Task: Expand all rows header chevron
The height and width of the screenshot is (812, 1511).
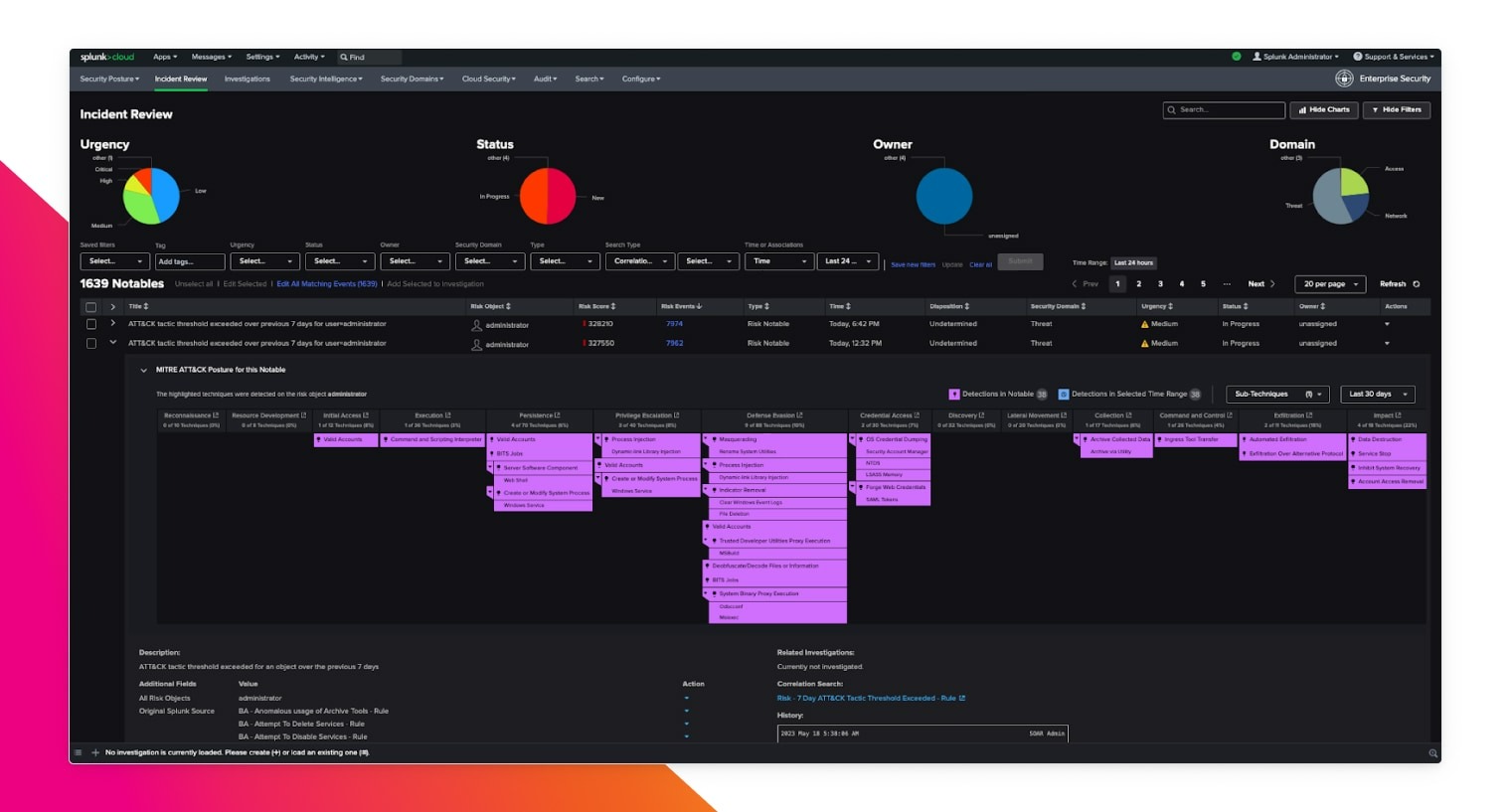Action: [x=113, y=307]
